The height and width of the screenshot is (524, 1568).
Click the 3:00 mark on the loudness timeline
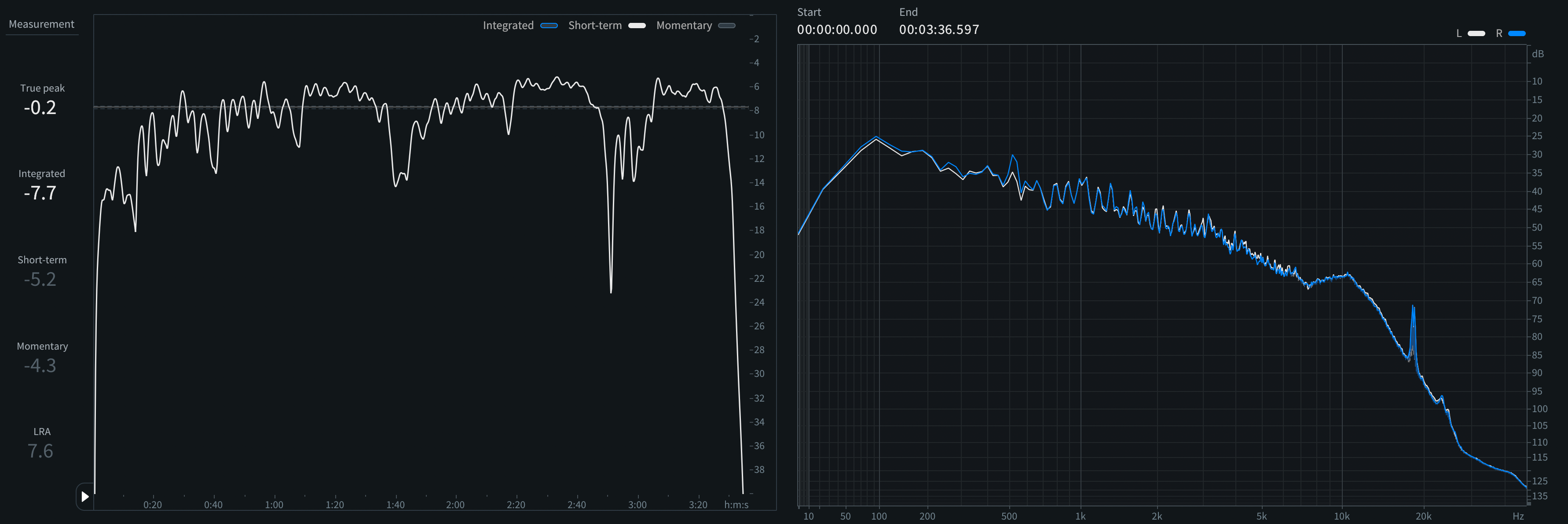637,505
